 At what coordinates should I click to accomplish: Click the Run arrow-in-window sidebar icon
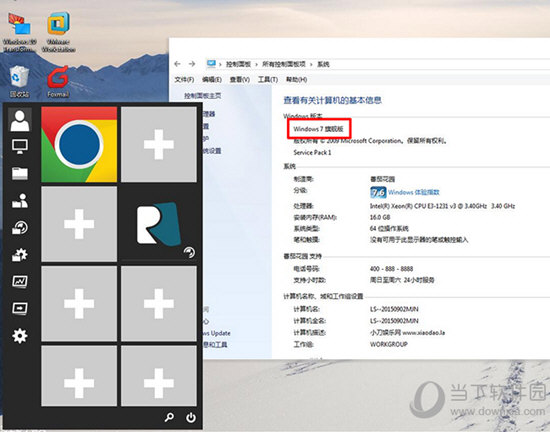click(20, 309)
